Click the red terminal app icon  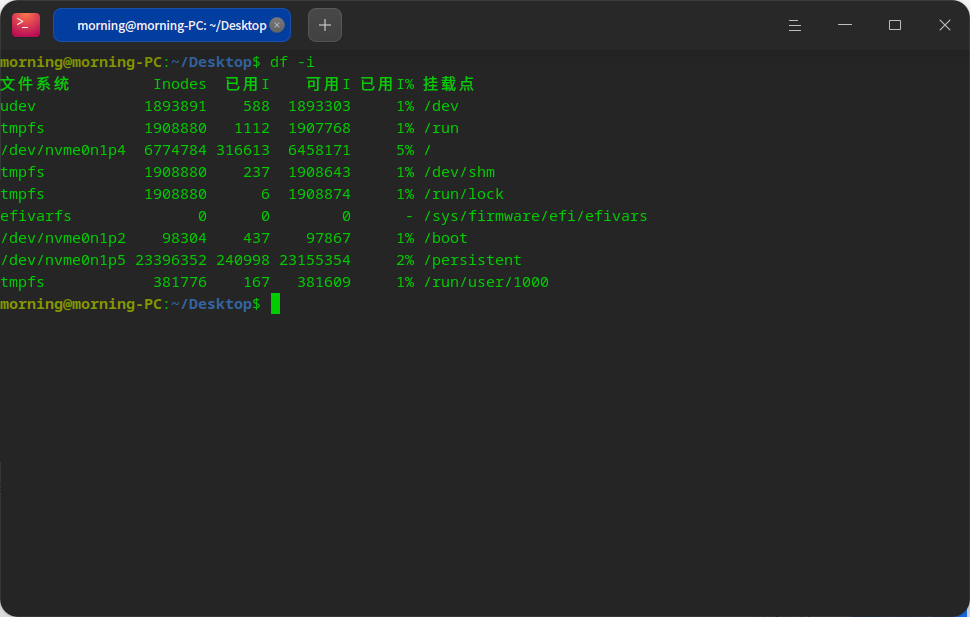[x=26, y=25]
